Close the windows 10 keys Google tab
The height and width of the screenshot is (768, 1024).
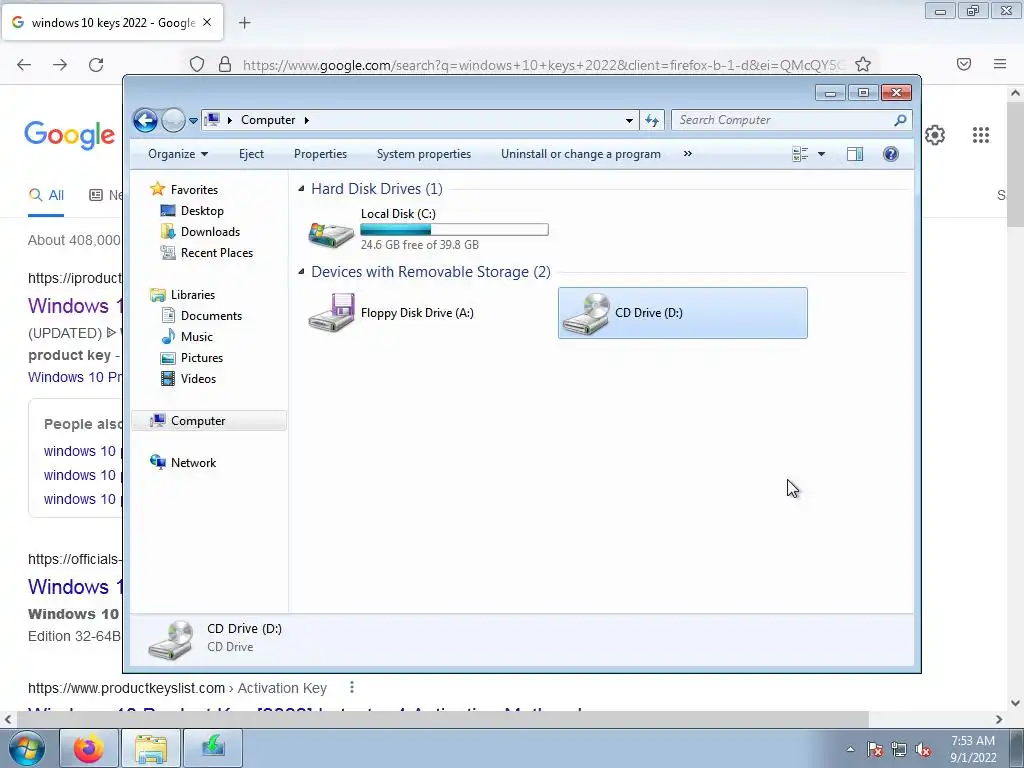click(x=207, y=22)
